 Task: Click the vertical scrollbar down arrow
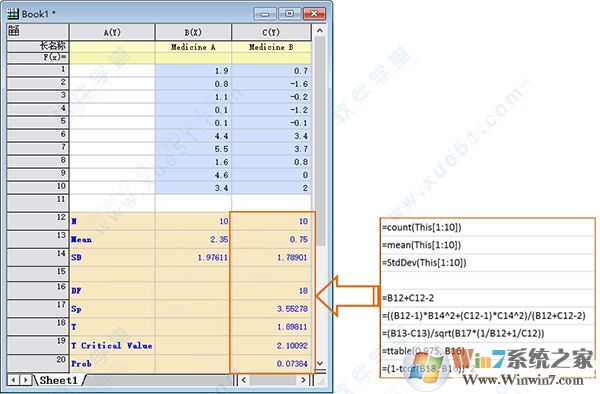pyautogui.click(x=320, y=363)
